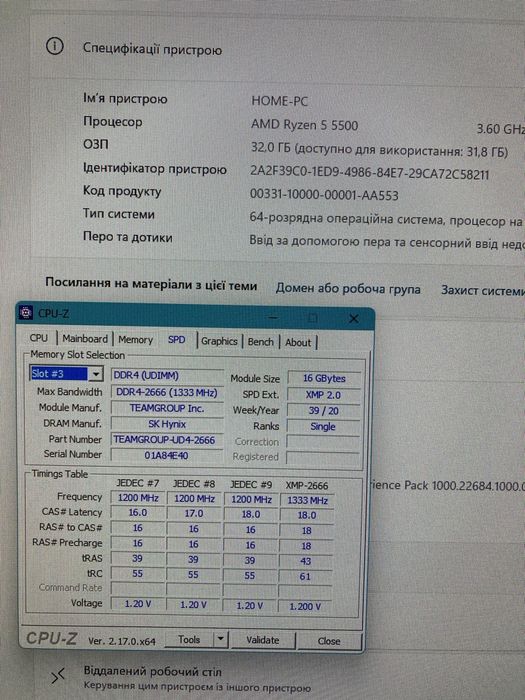Click the DDR4 (UDIMM) memory type field
The height and width of the screenshot is (700, 525).
coord(167,375)
